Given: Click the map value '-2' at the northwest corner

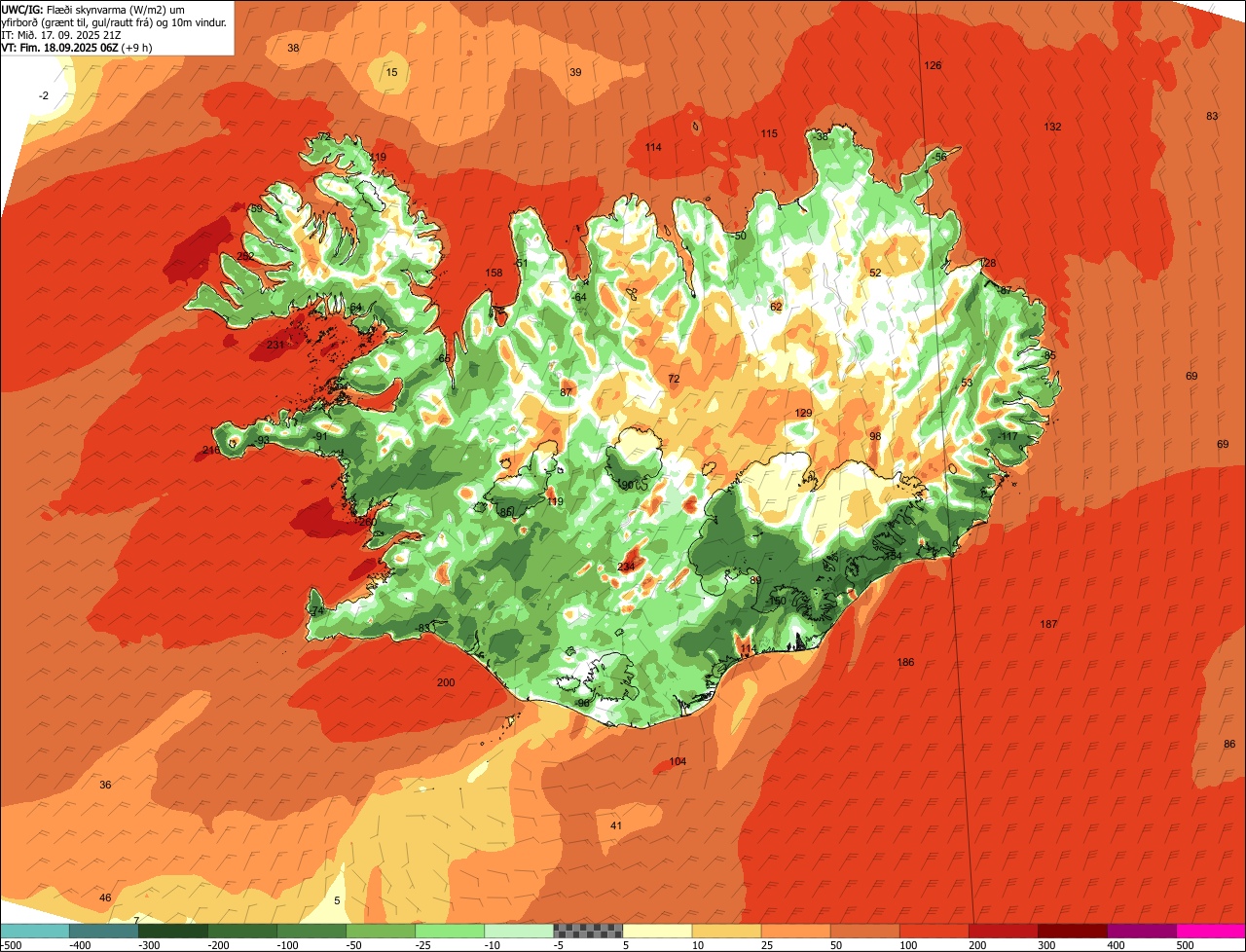Looking at the screenshot, I should tap(43, 95).
